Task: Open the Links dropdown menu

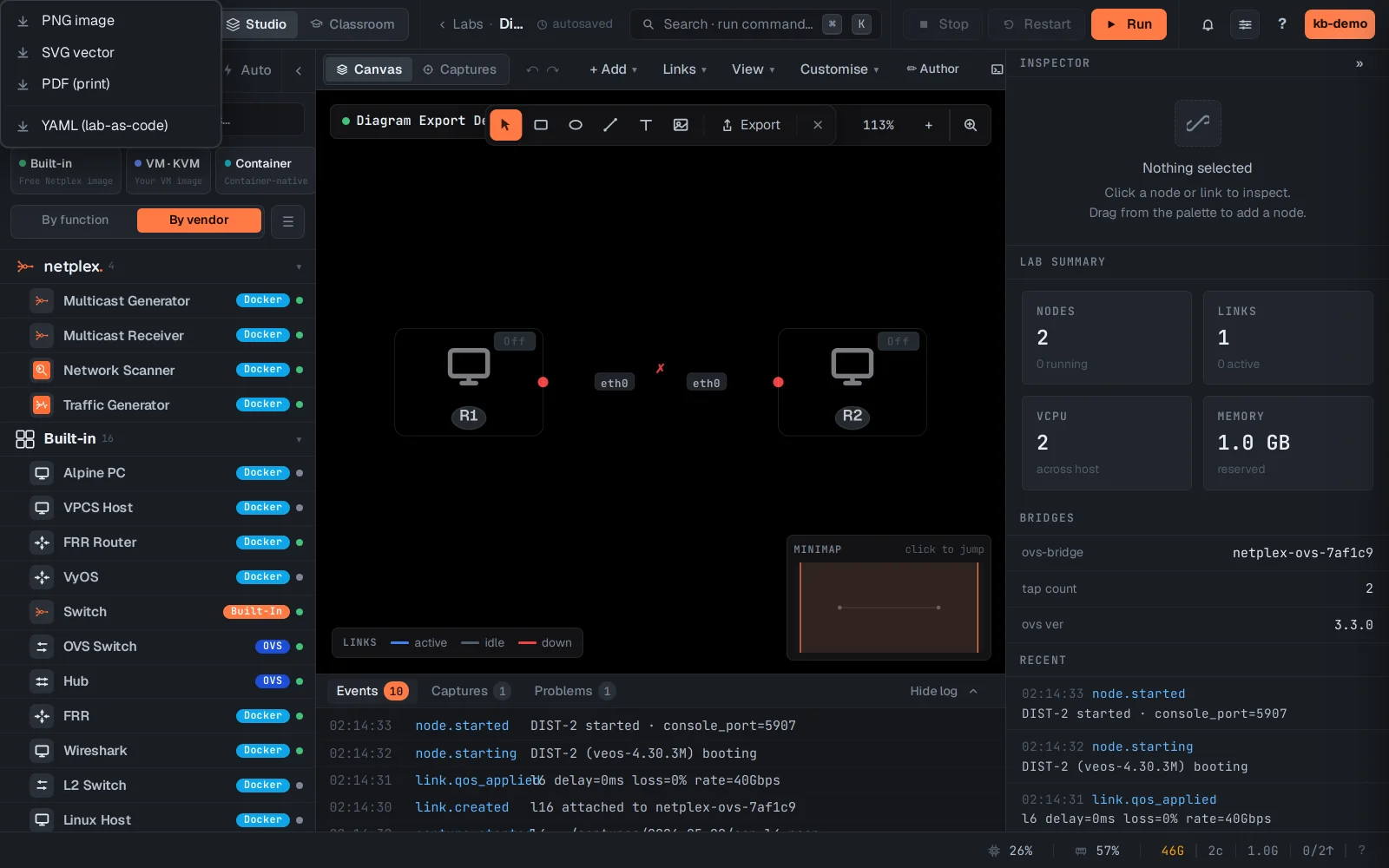Action: pyautogui.click(x=684, y=69)
